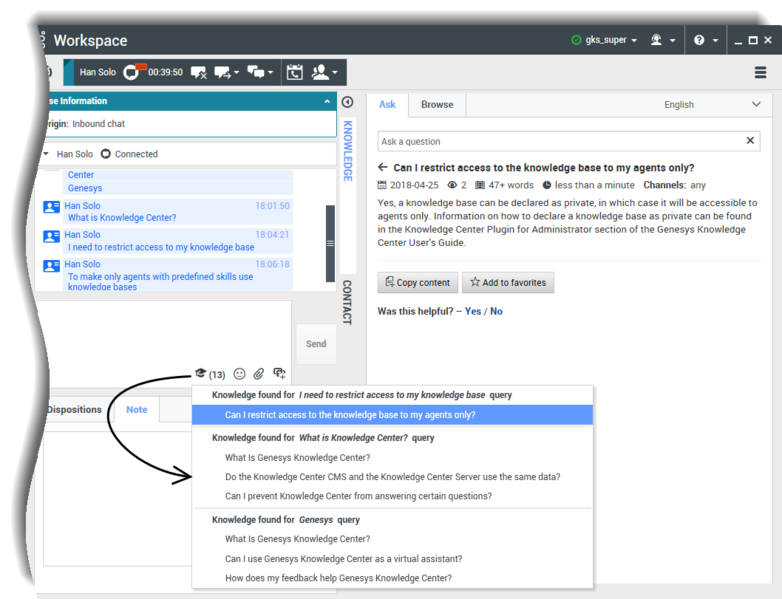Open conference chat dropdown arrow
This screenshot has width=782, height=599.
click(270, 72)
